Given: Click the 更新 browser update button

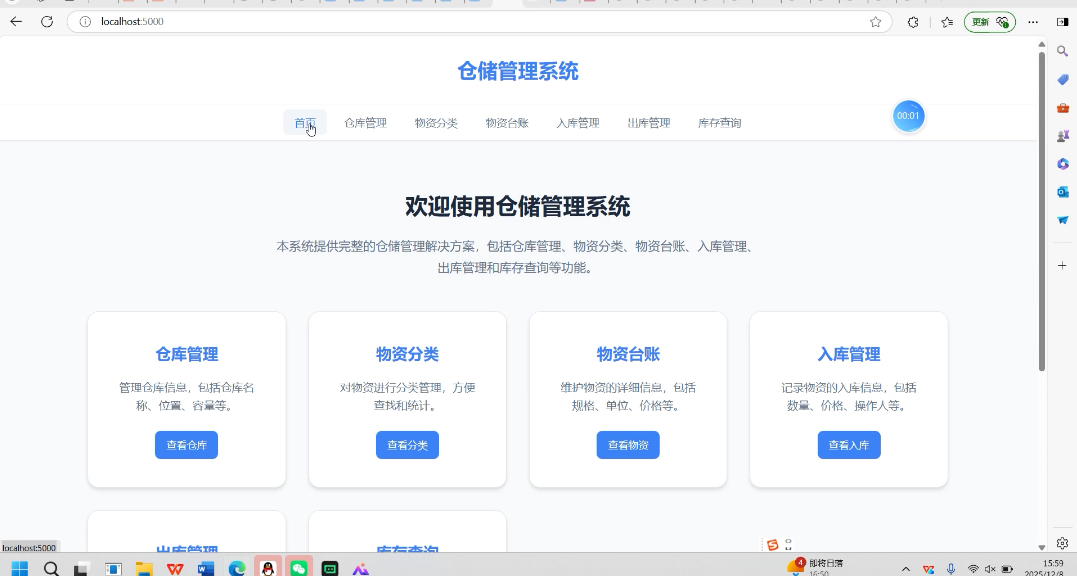Looking at the screenshot, I should (x=990, y=22).
